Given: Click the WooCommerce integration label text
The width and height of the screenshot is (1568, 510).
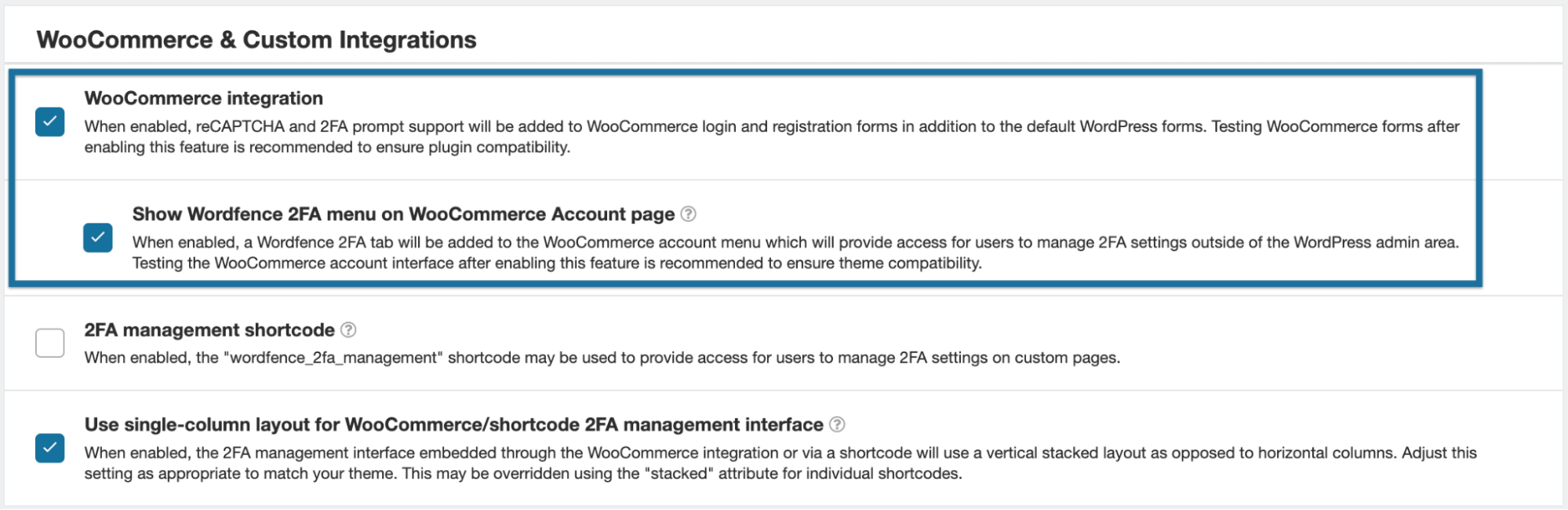Looking at the screenshot, I should (203, 98).
